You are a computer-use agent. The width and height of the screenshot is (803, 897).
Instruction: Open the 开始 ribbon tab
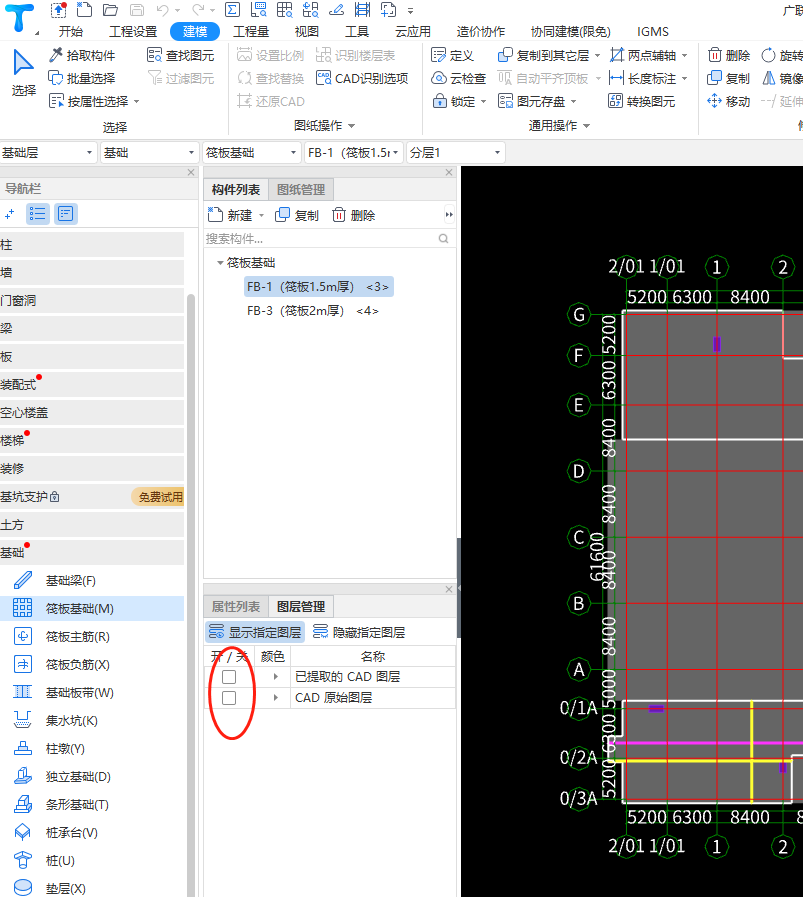coord(71,31)
